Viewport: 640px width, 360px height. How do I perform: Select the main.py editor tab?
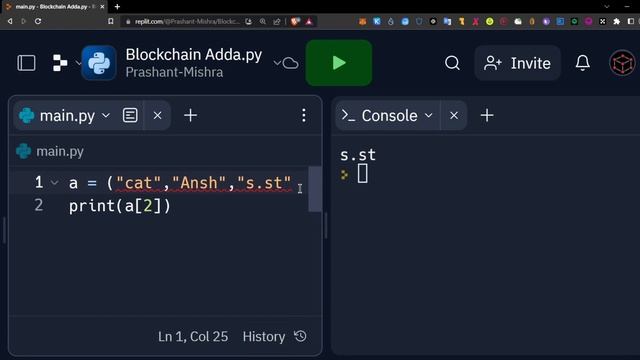67,116
